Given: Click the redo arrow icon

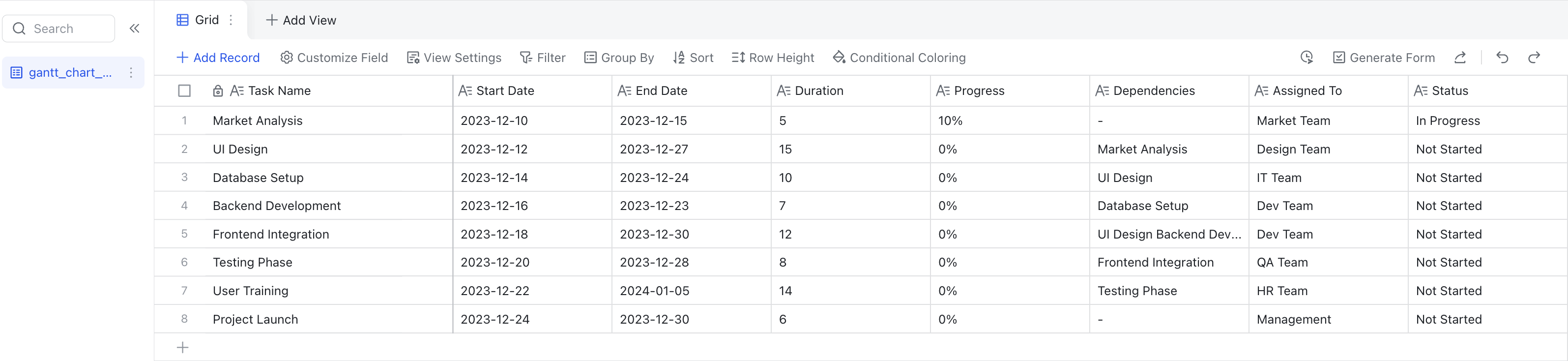Looking at the screenshot, I should (x=1534, y=58).
